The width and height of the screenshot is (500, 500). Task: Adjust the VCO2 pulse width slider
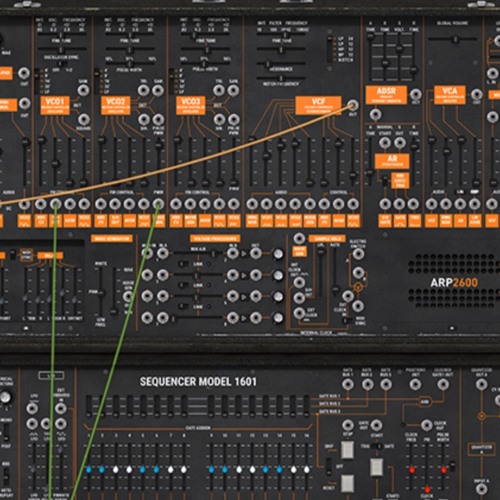(131, 63)
